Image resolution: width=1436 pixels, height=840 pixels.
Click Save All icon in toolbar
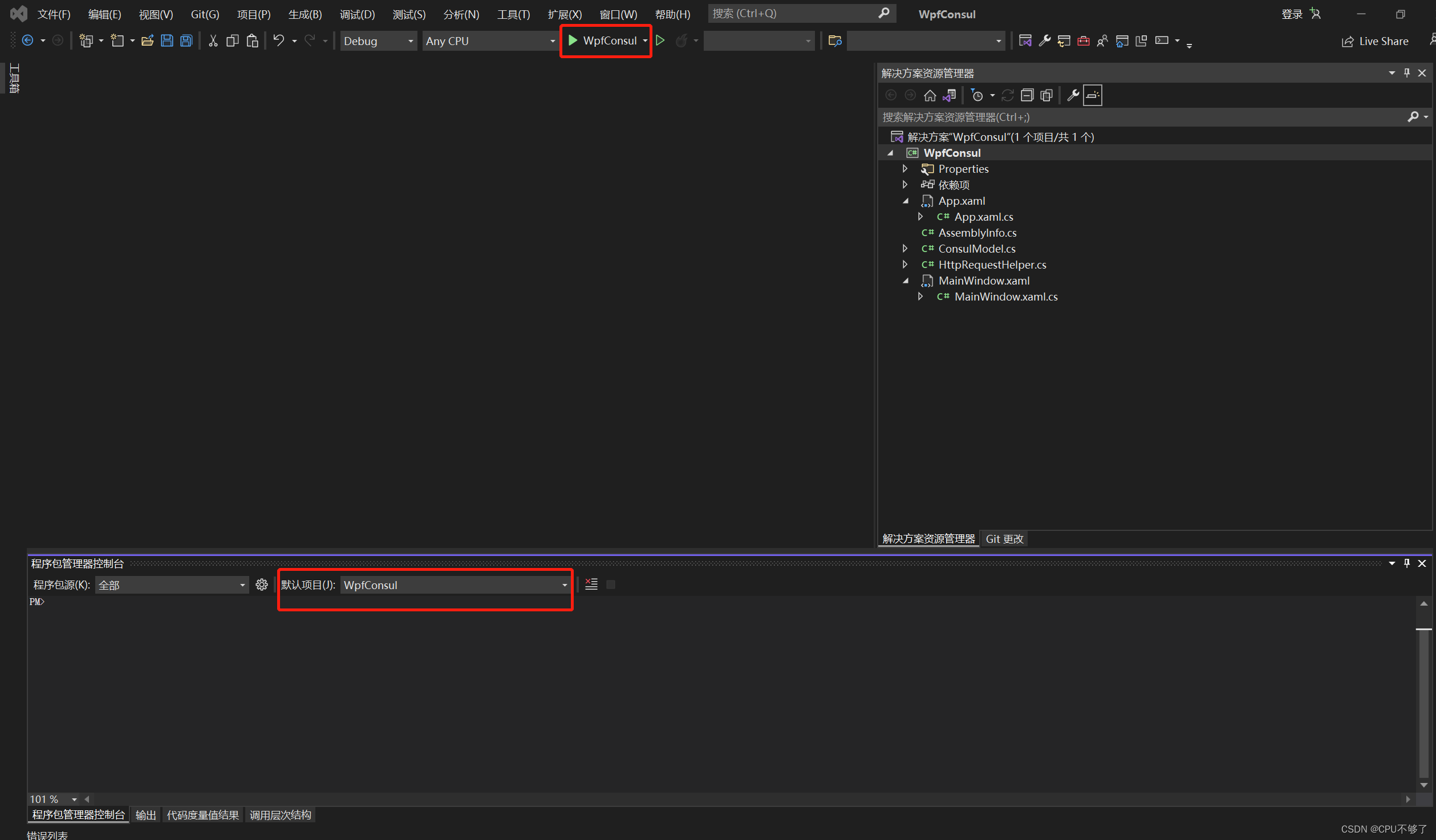tap(186, 40)
